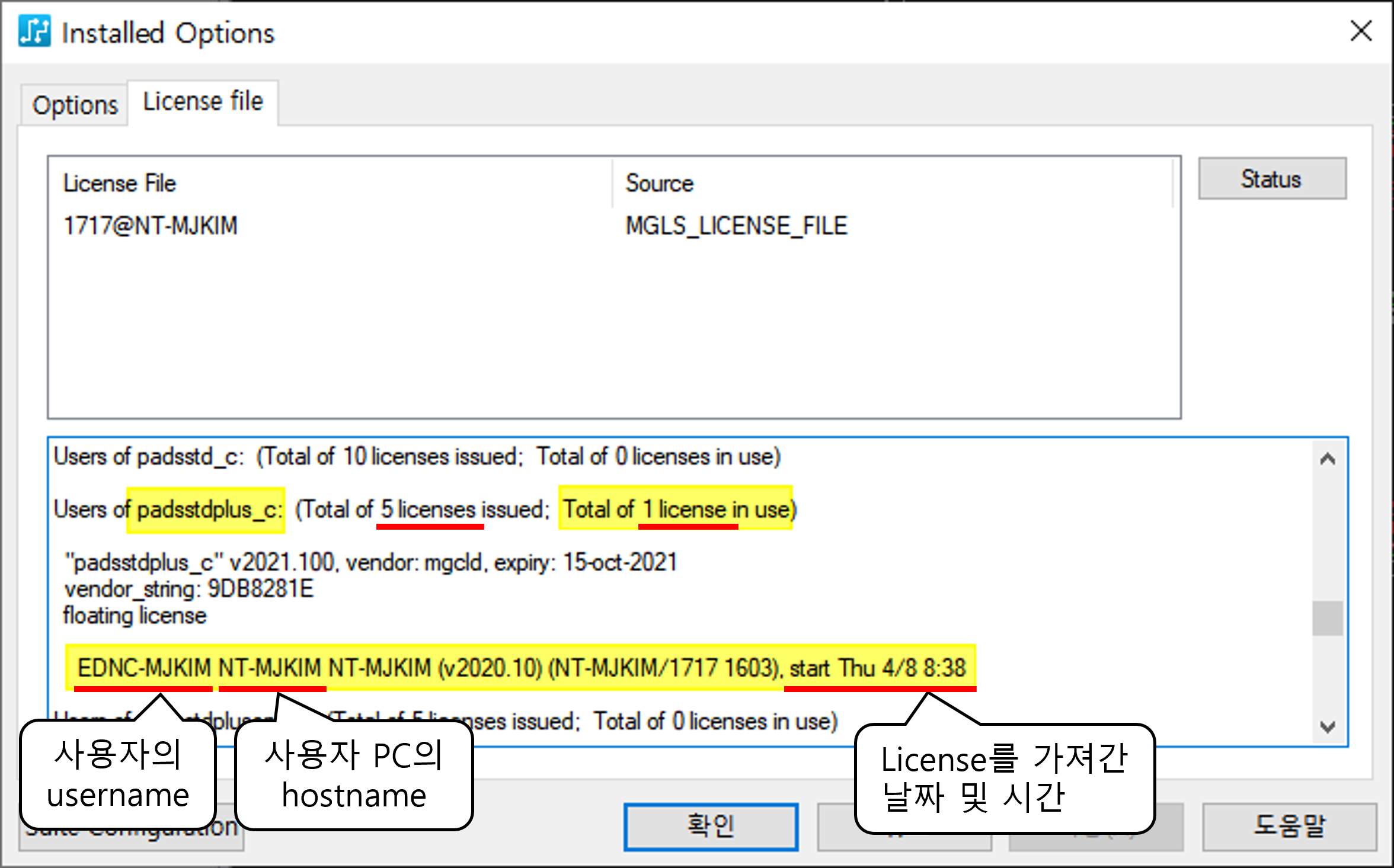Close the Installed Options dialog
The image size is (1394, 868).
[1361, 31]
